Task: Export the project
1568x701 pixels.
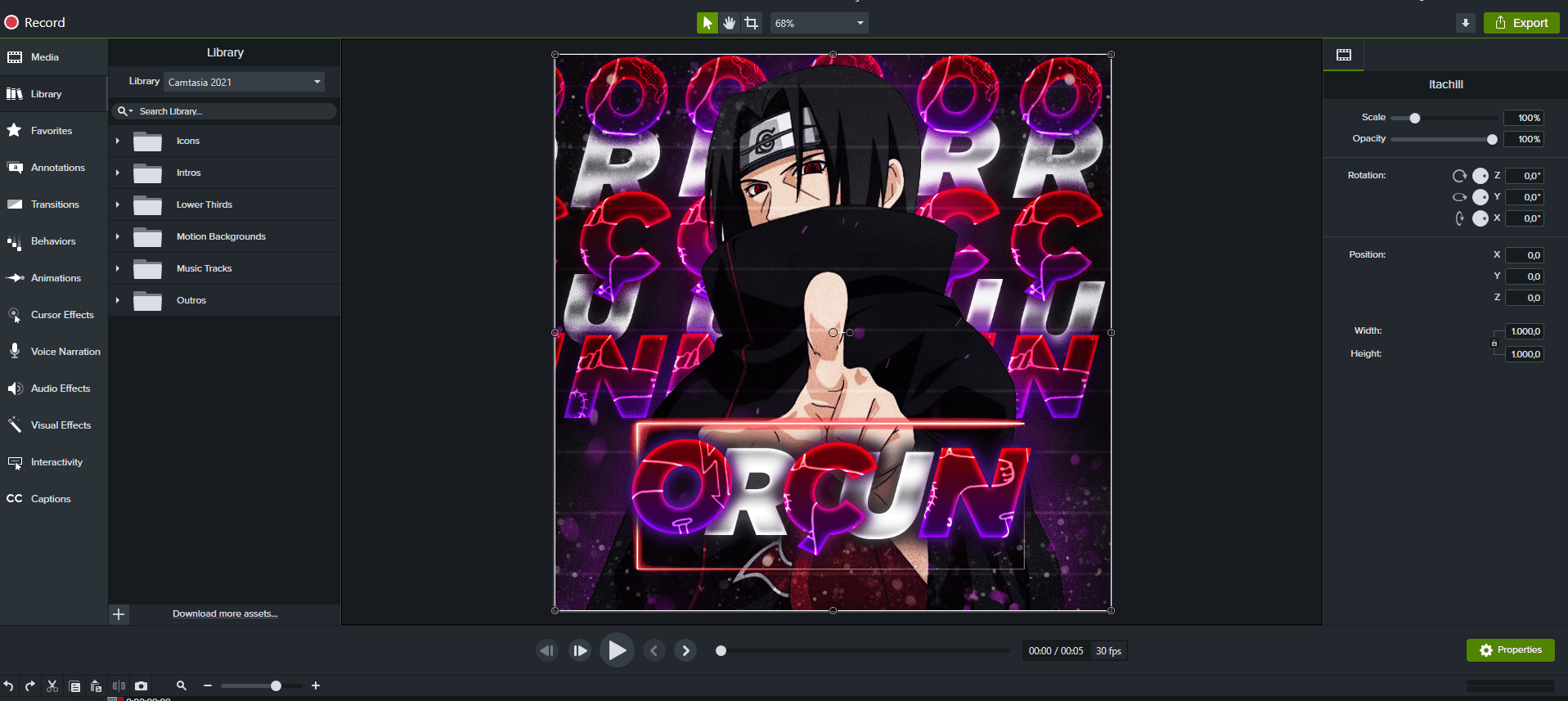Action: coord(1521,23)
